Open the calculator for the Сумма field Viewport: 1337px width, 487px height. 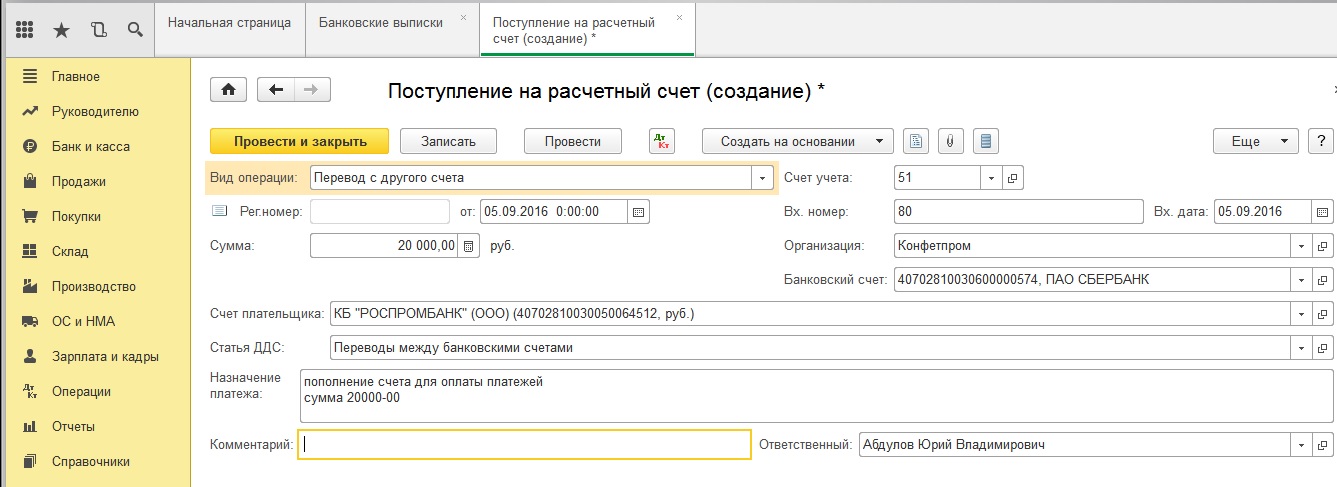[466, 246]
